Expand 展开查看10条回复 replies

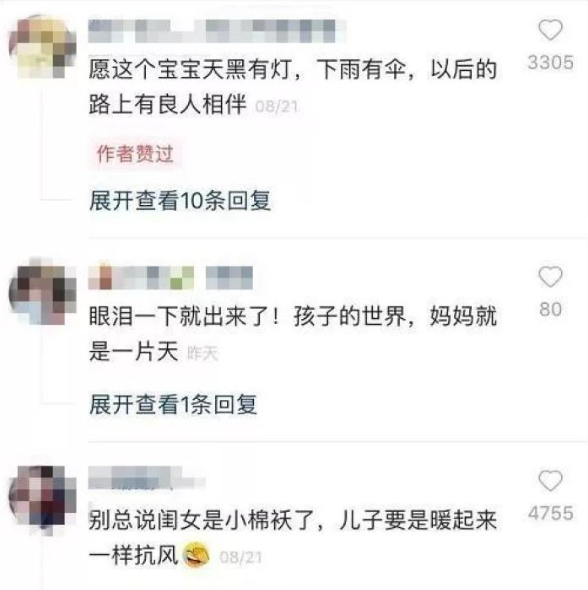(180, 200)
